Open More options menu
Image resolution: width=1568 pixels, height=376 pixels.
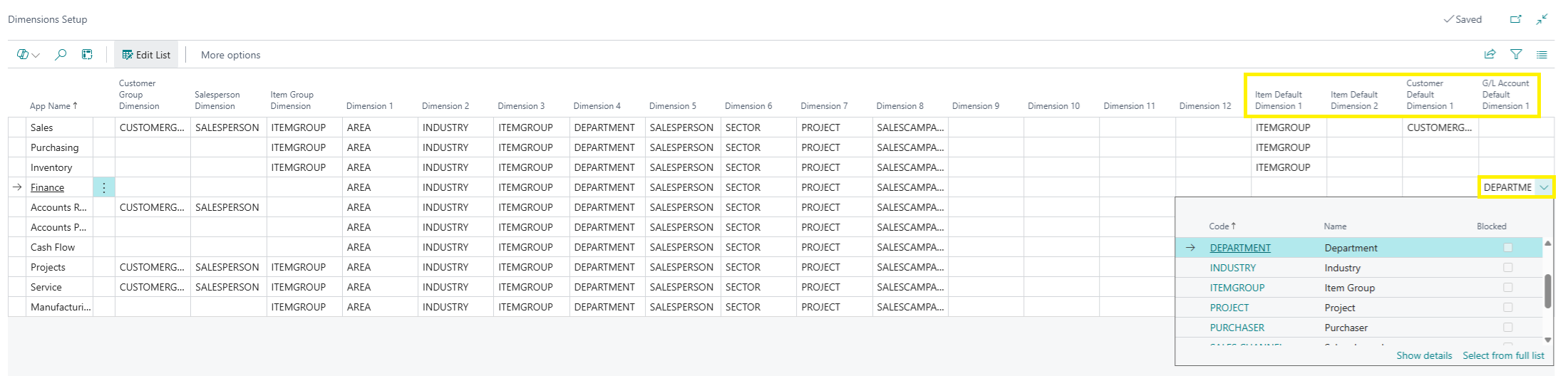[x=230, y=55]
